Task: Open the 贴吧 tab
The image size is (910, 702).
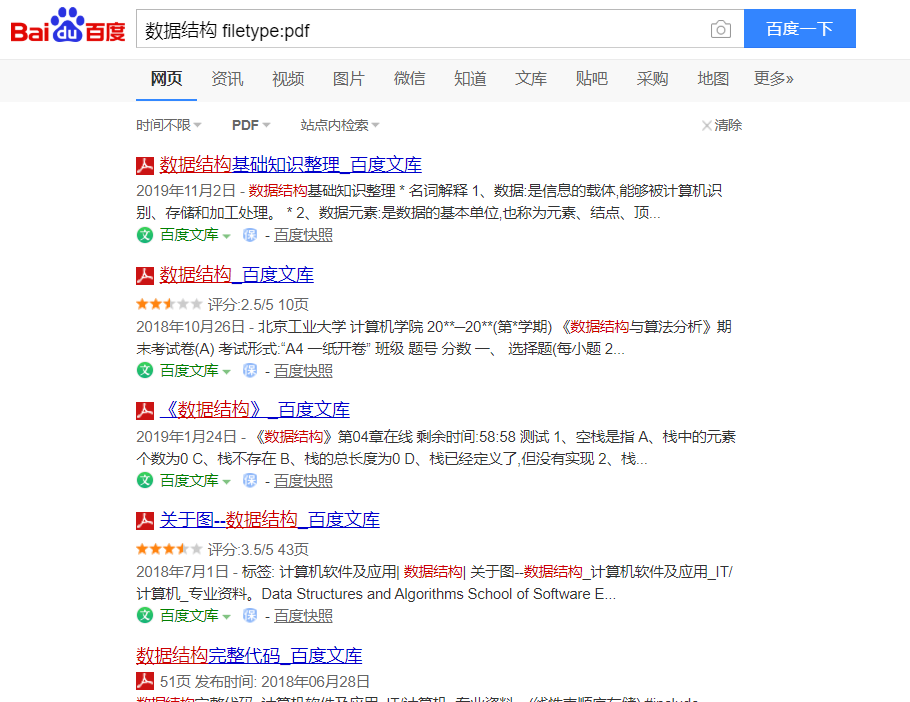Action: [591, 79]
